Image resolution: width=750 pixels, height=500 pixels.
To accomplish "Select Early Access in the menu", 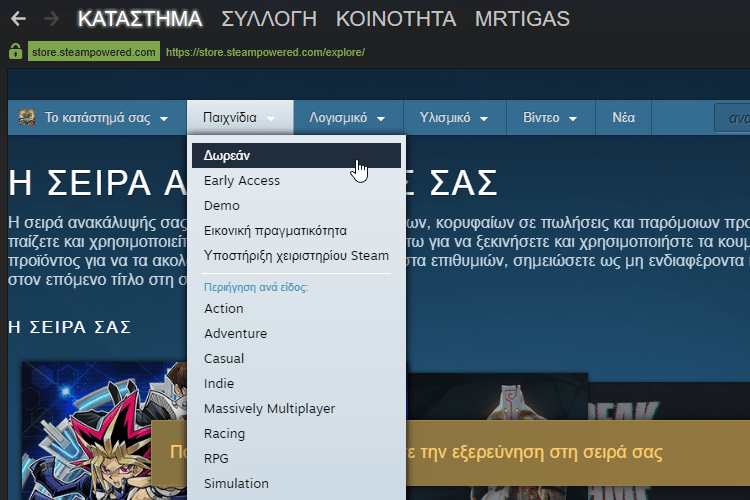I will coord(296,180).
